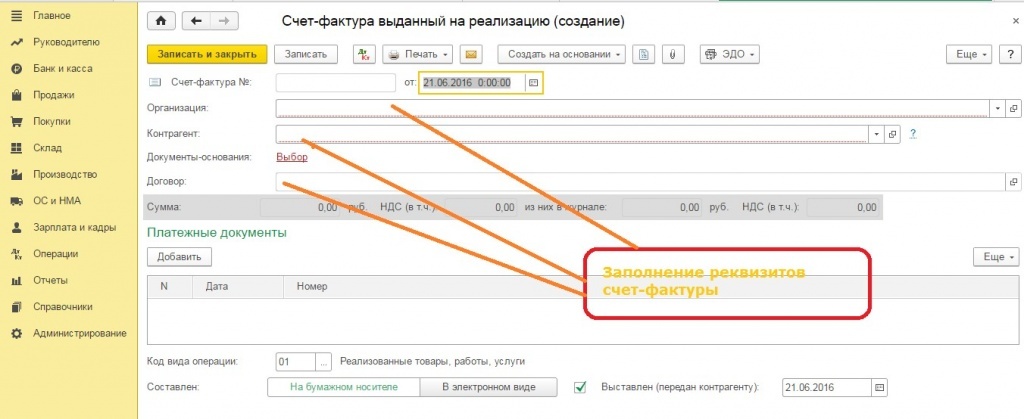This screenshot has width=1024, height=419.
Task: Click Записать и закрыть button
Action: tap(207, 54)
